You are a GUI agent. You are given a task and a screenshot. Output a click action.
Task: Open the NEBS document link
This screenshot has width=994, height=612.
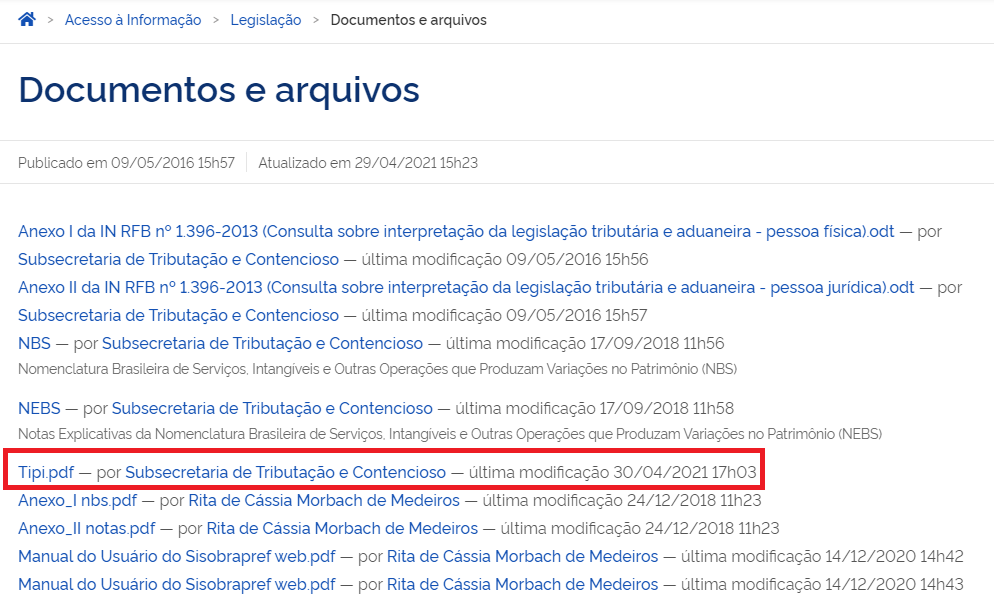point(39,408)
